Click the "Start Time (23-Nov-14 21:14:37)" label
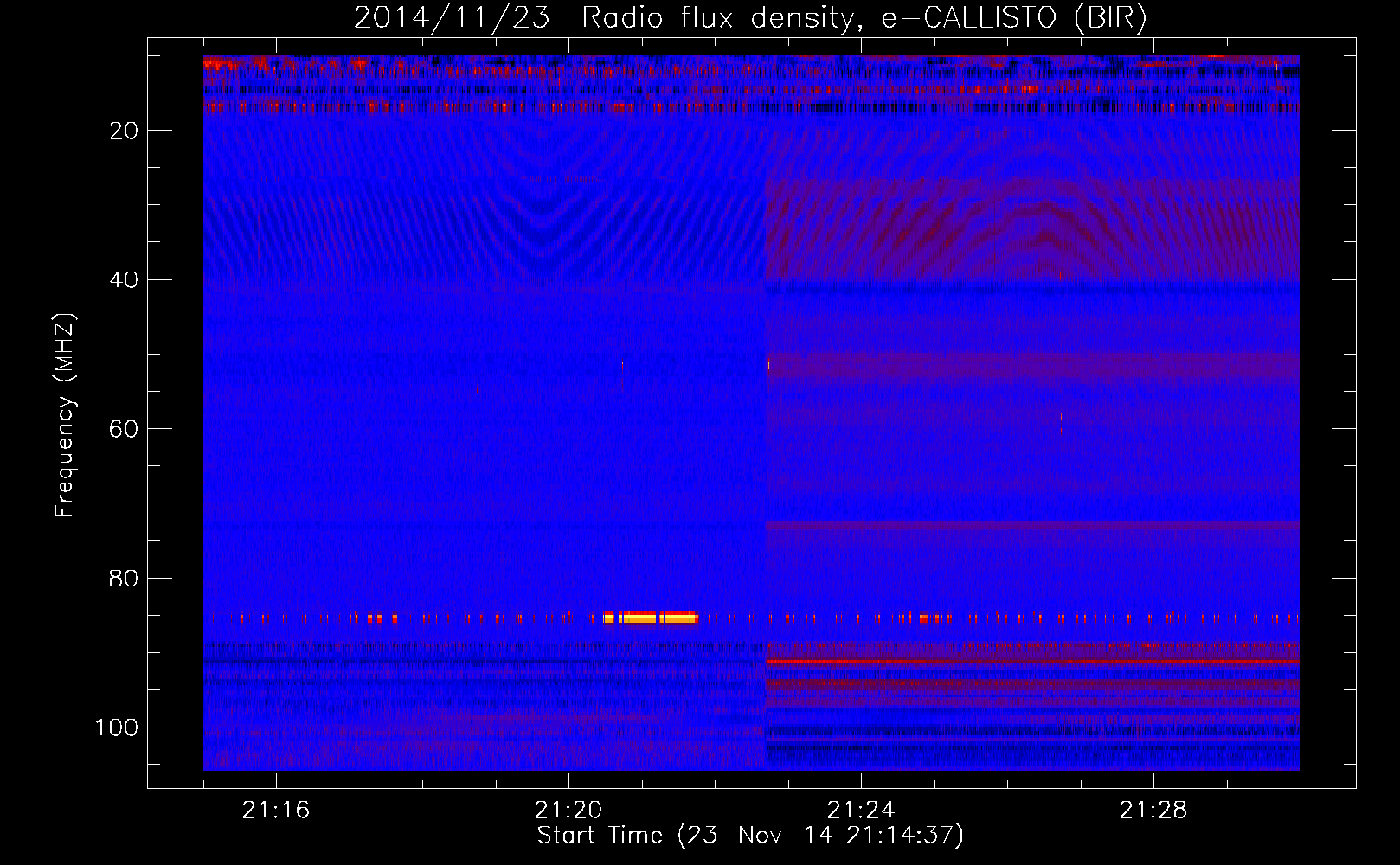Image resolution: width=1400 pixels, height=865 pixels. (750, 836)
